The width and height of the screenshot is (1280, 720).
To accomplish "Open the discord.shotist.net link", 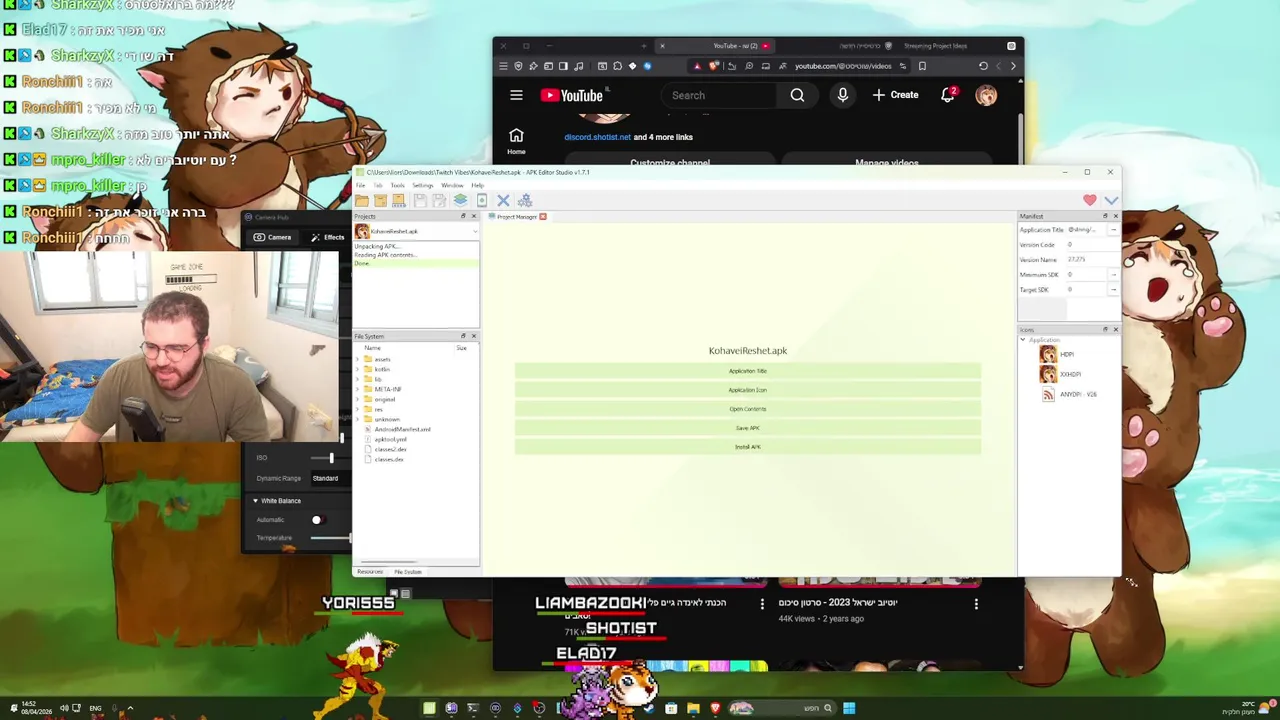I will pyautogui.click(x=597, y=137).
